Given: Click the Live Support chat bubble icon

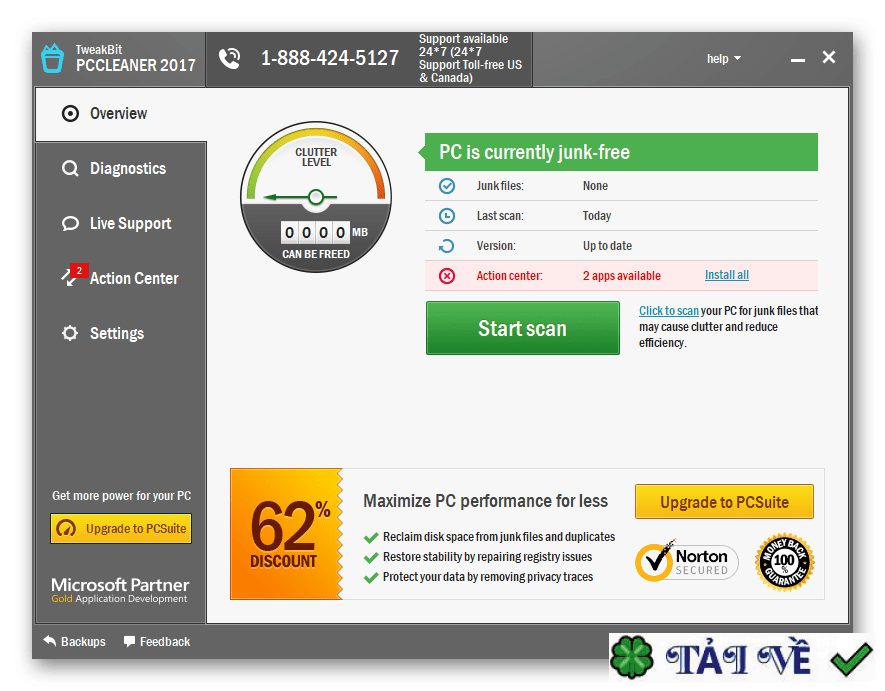Looking at the screenshot, I should (x=70, y=224).
